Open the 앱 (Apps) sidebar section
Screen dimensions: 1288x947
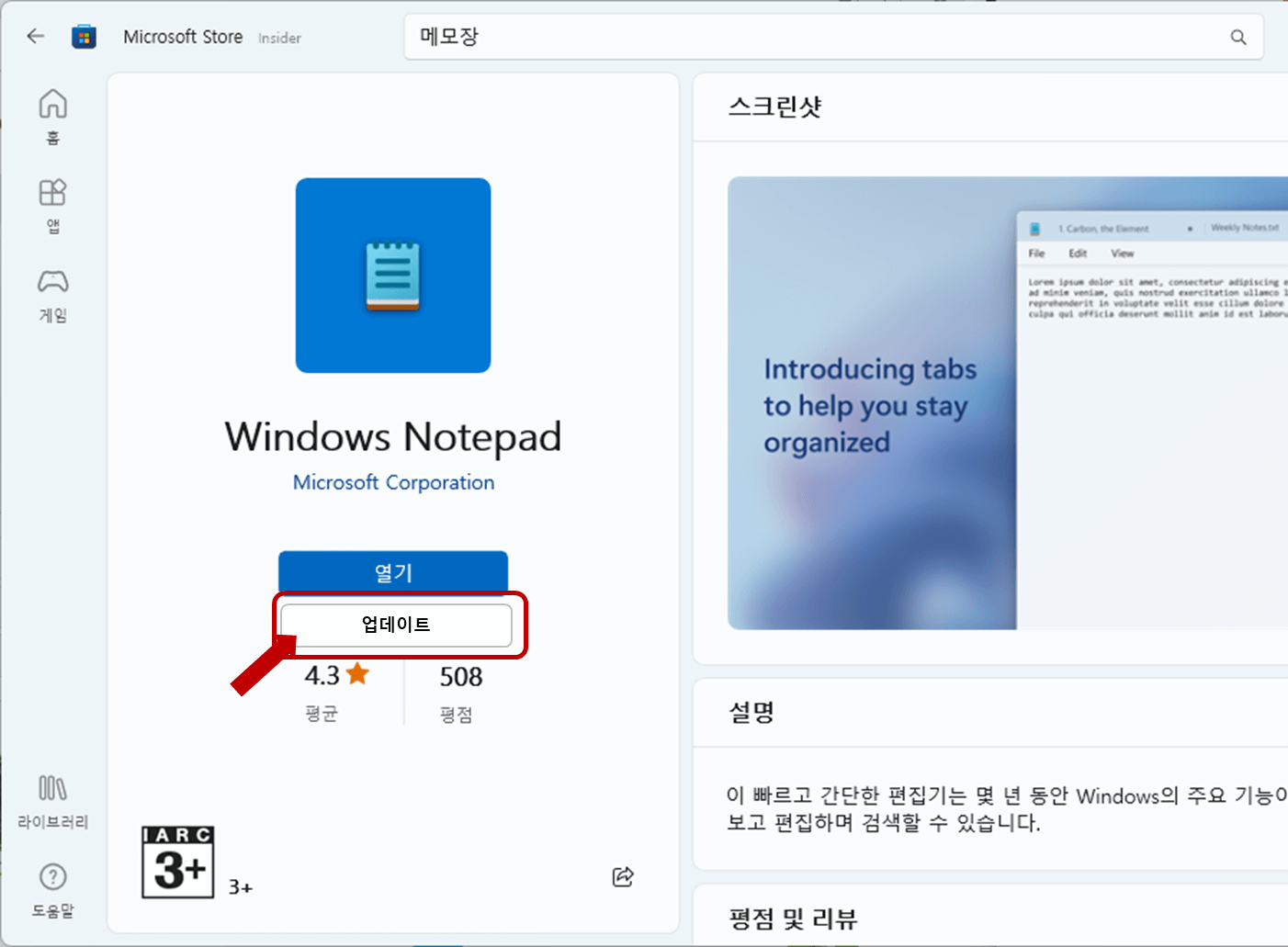pyautogui.click(x=52, y=207)
